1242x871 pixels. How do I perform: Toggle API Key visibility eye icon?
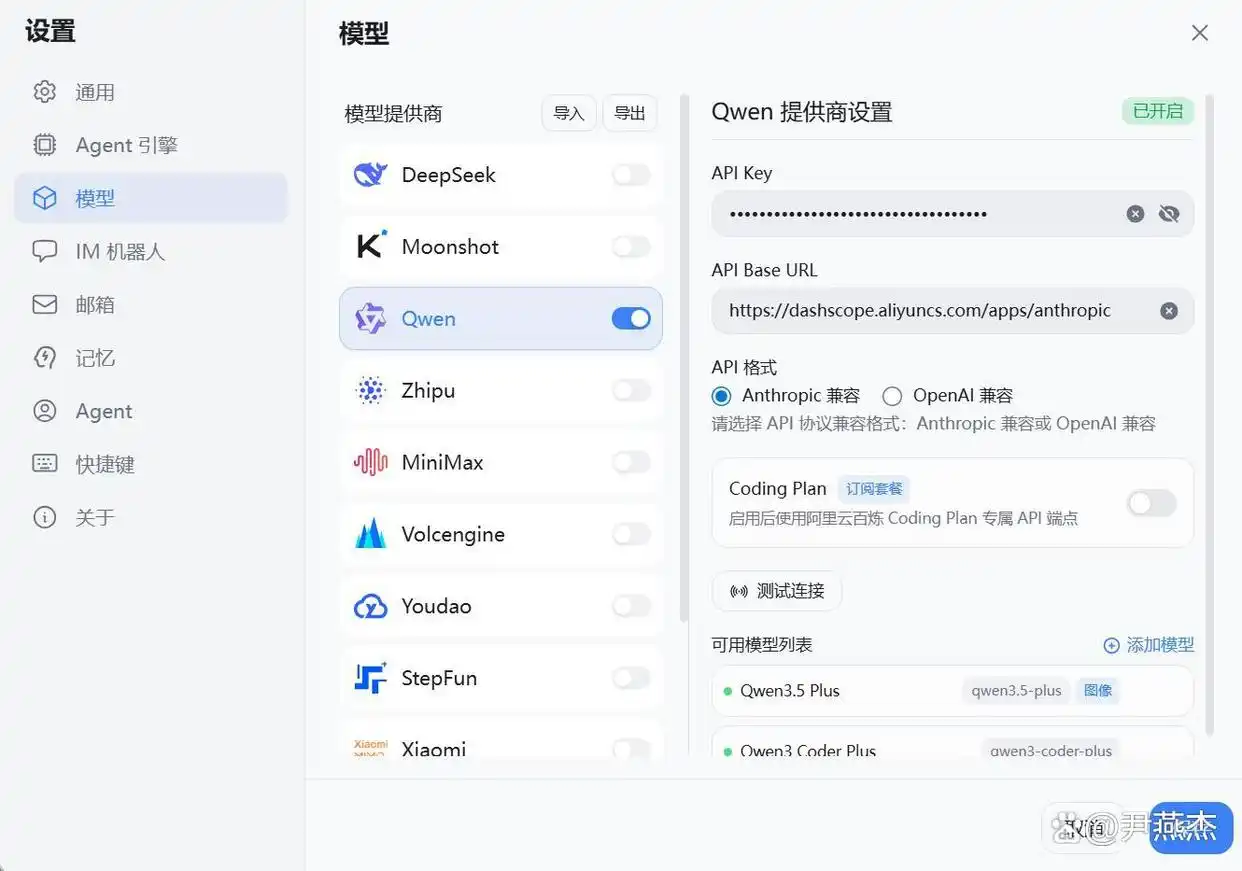tap(1169, 214)
